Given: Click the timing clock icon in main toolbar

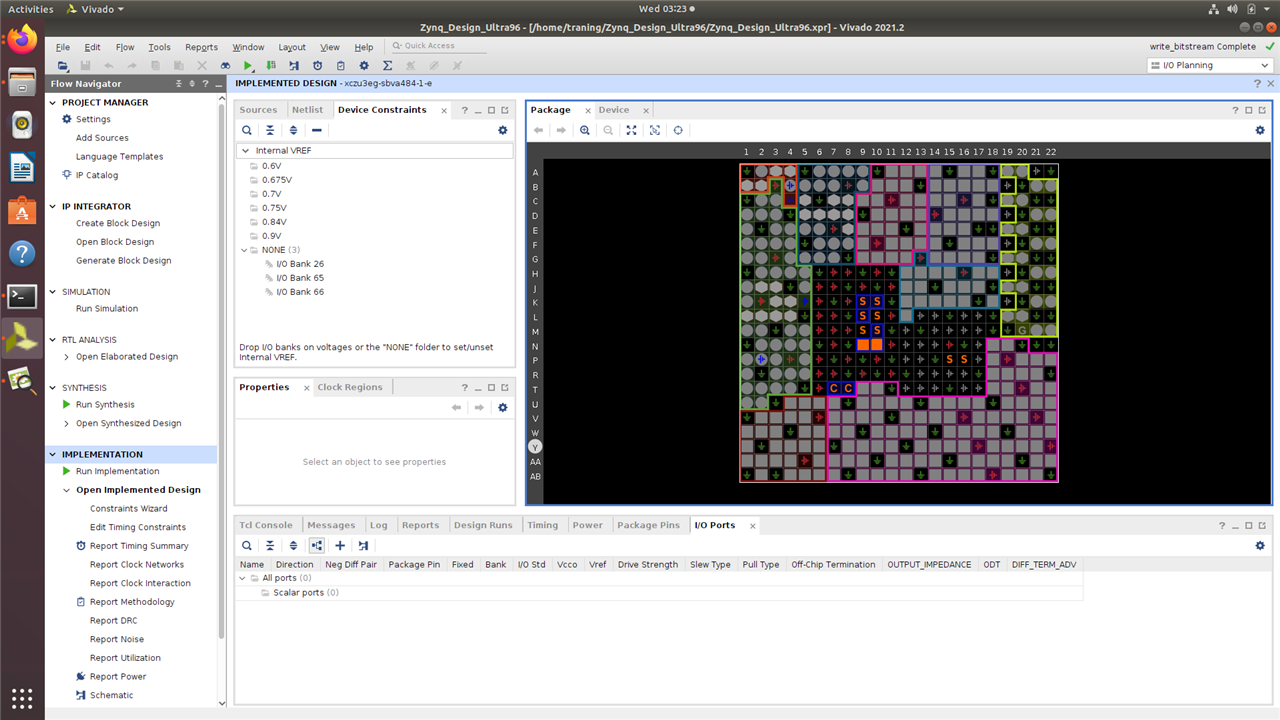Looking at the screenshot, I should pos(318,65).
